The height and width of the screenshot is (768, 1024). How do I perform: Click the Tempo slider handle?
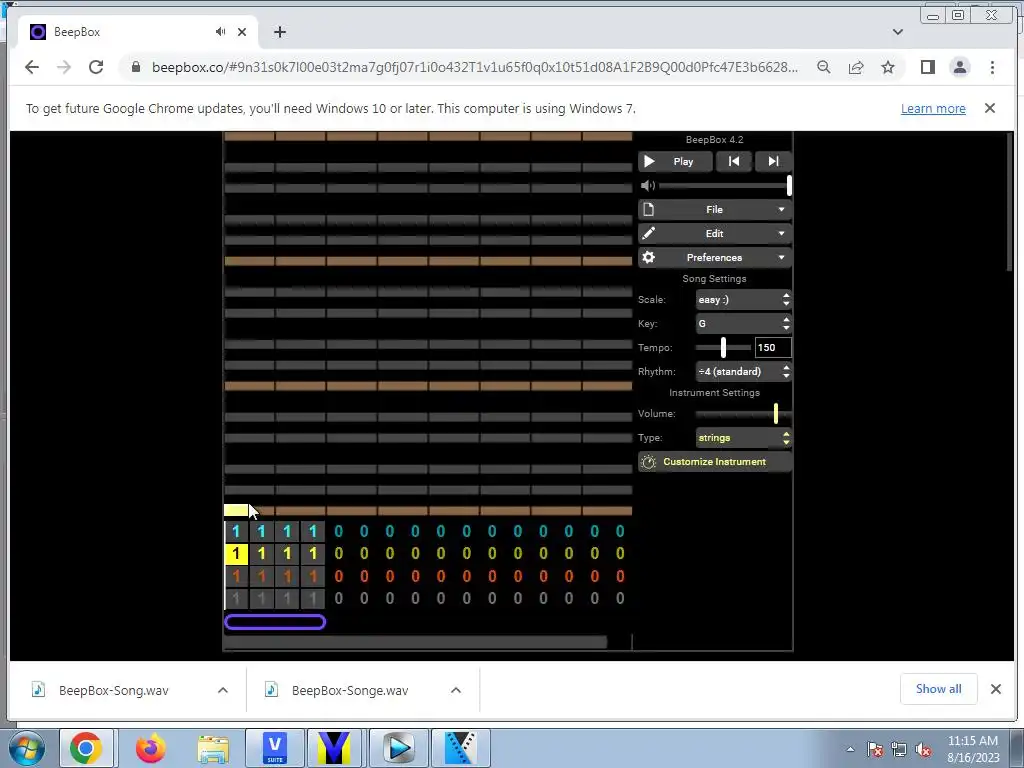click(x=723, y=347)
